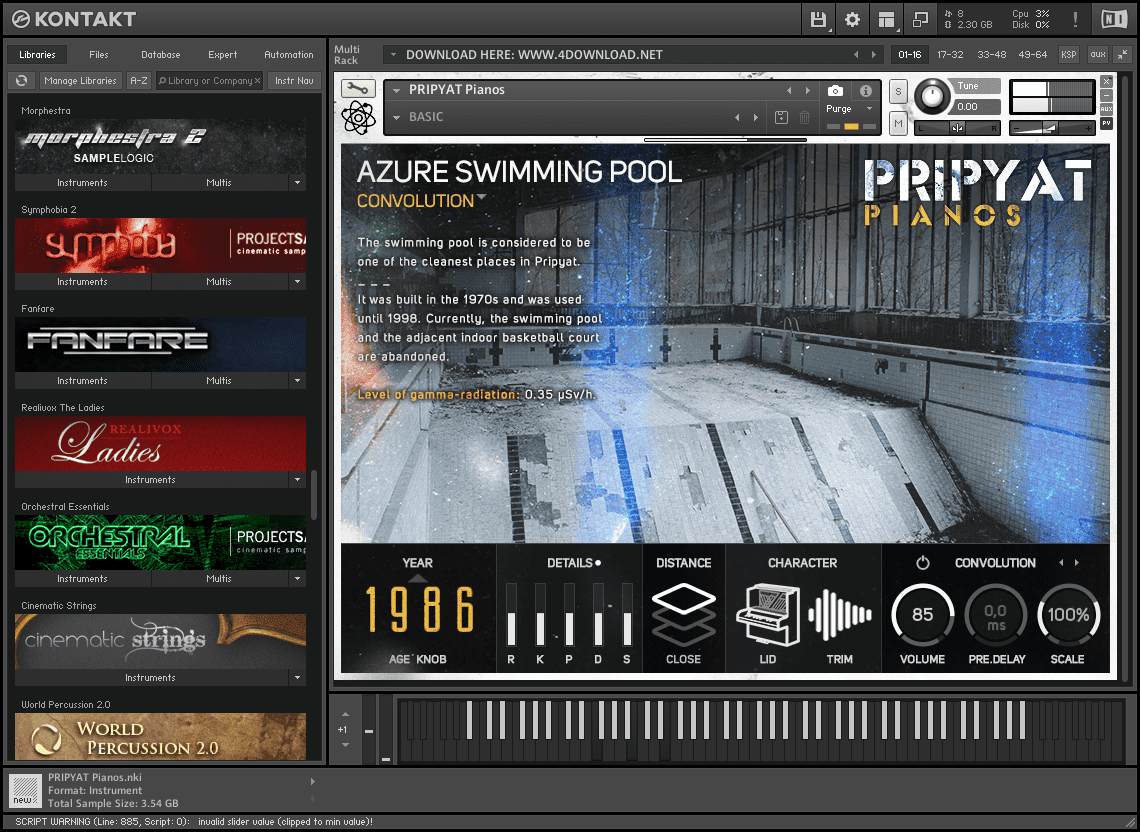Open Cinematic Strings Instruments

point(150,677)
